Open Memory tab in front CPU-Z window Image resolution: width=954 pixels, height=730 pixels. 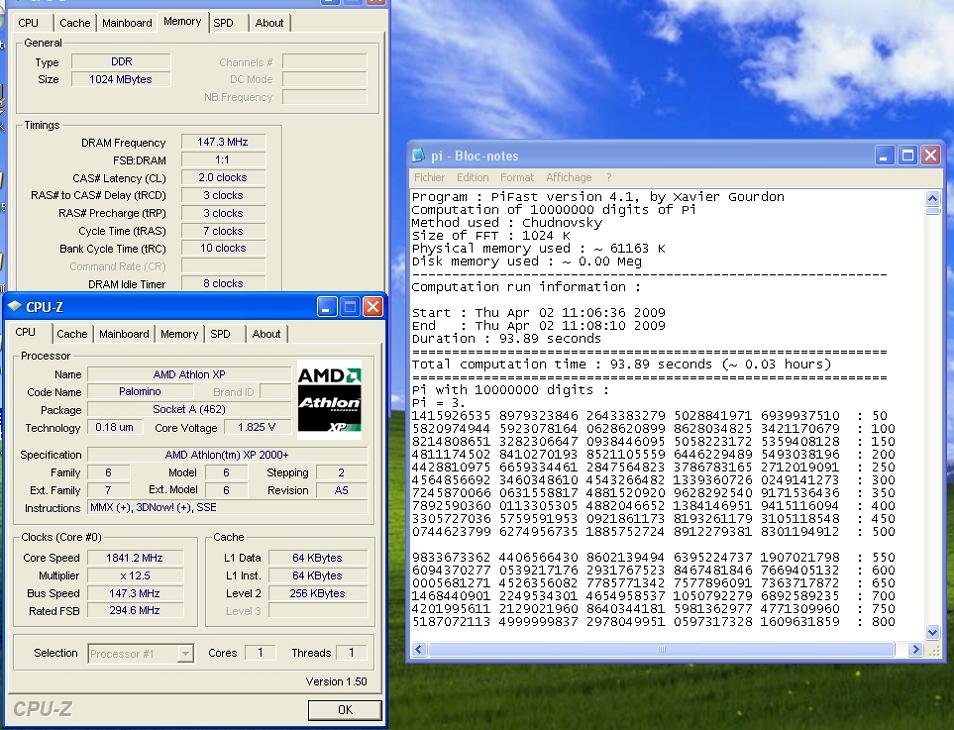[179, 334]
